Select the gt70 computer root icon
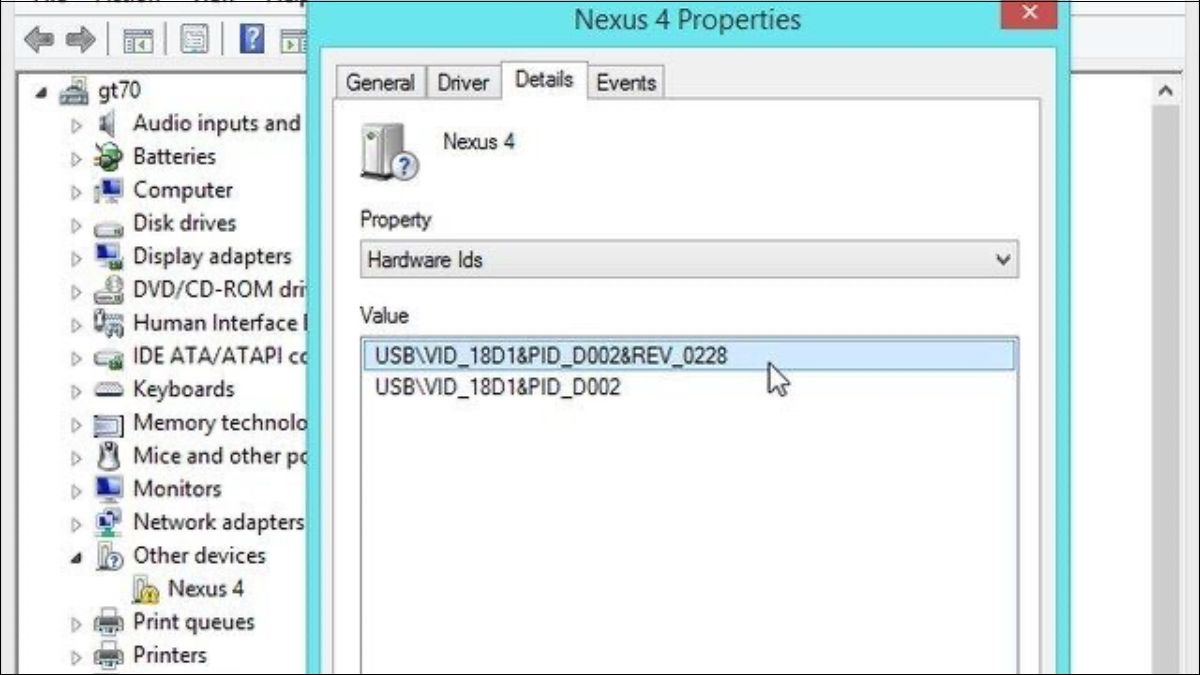The width and height of the screenshot is (1200, 675). pos(75,91)
